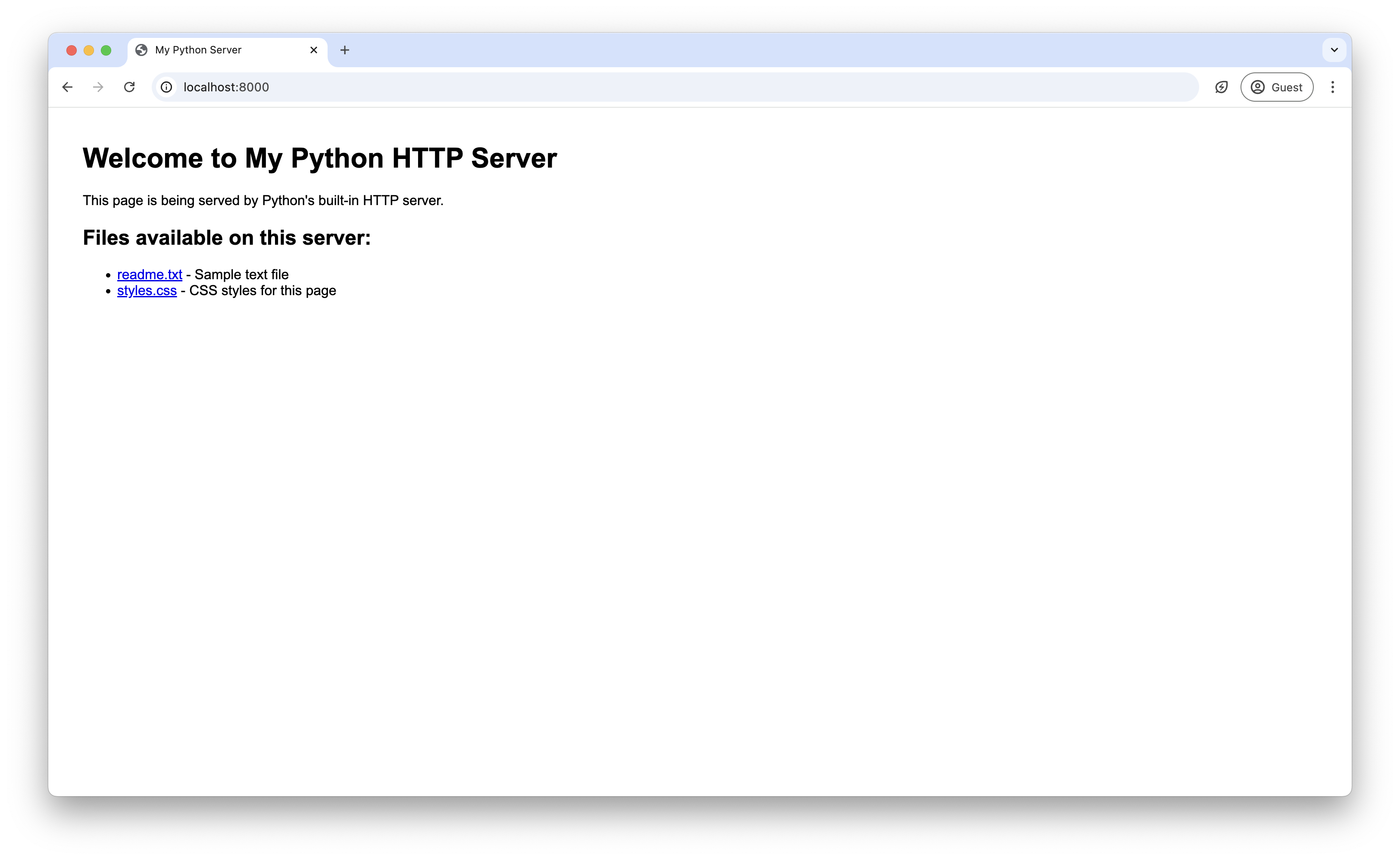1400x860 pixels.
Task: Close the My Python Server tab
Action: [313, 50]
